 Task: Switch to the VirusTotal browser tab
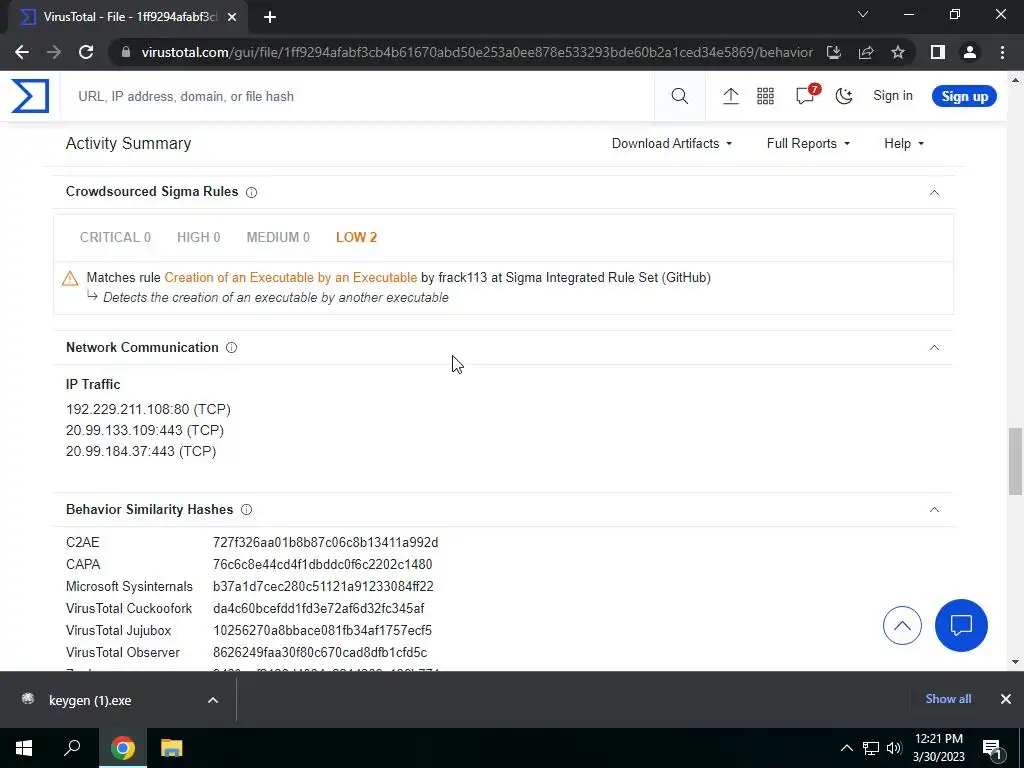pos(128,17)
